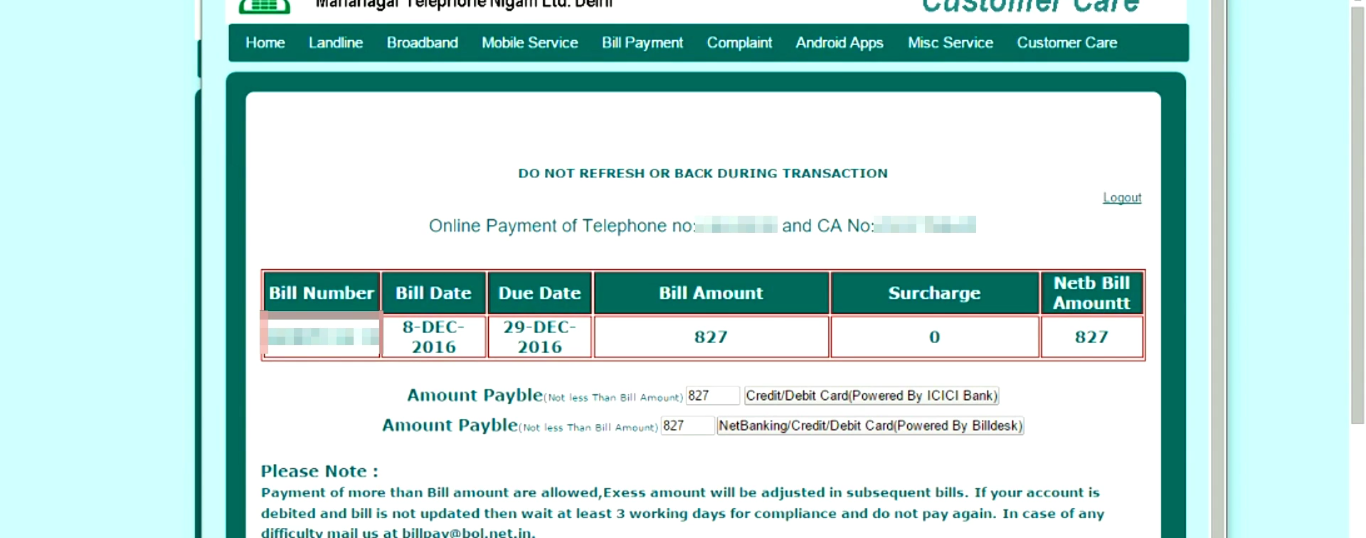Viewport: 1366px width, 538px height.
Task: Open the Mobile Service menu
Action: (530, 43)
